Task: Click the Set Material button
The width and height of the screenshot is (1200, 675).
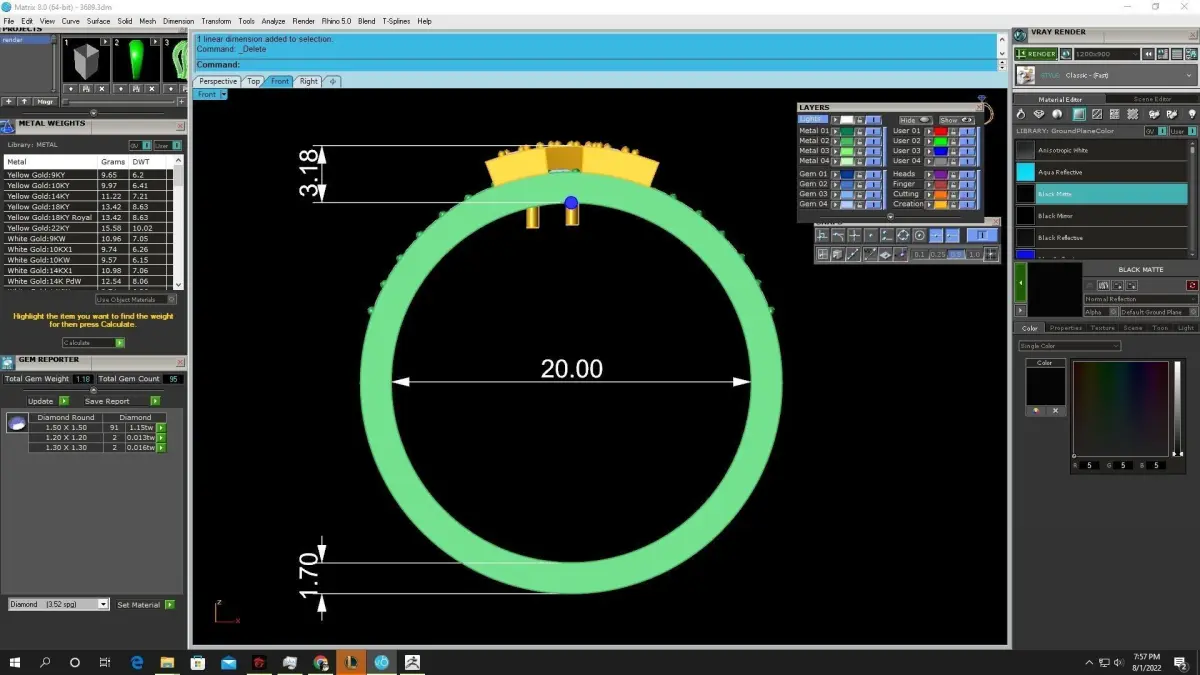Action: pyautogui.click(x=145, y=604)
